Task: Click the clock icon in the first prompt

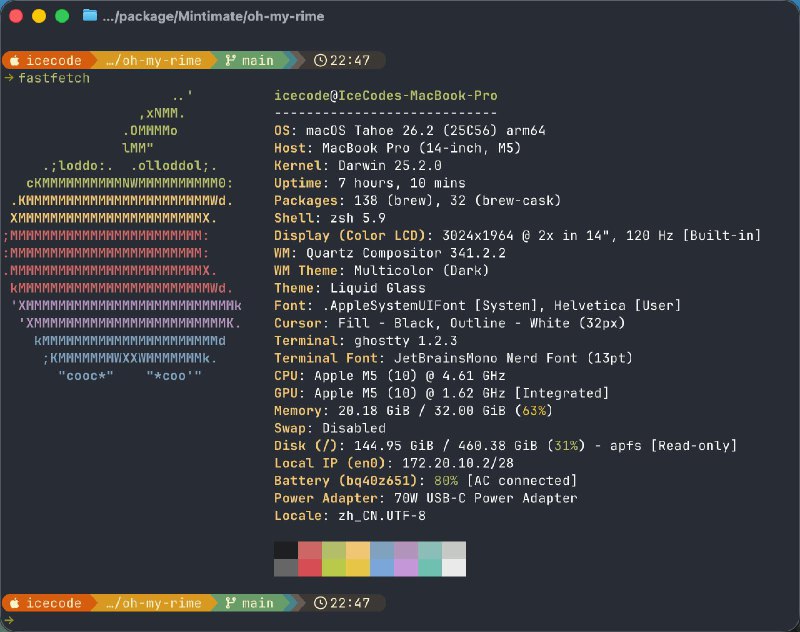Action: click(x=320, y=60)
